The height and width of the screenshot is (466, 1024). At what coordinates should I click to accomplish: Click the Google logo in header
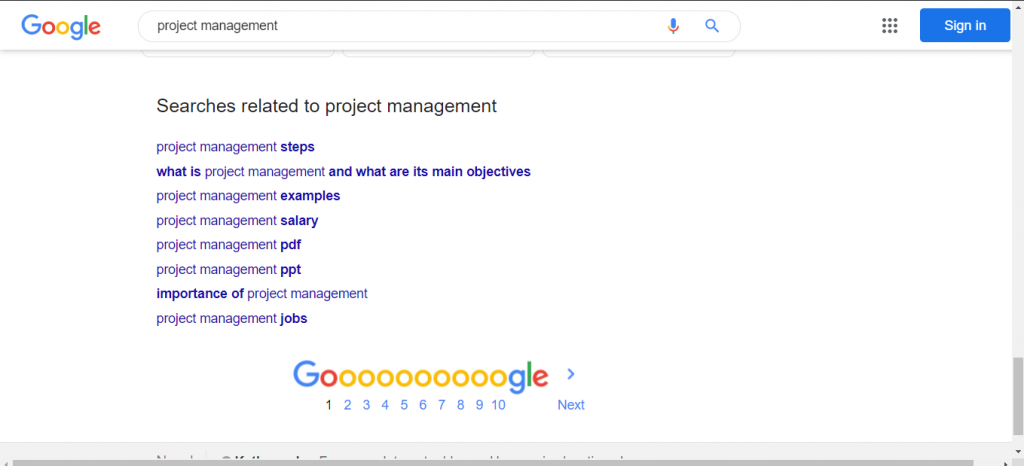point(61,27)
